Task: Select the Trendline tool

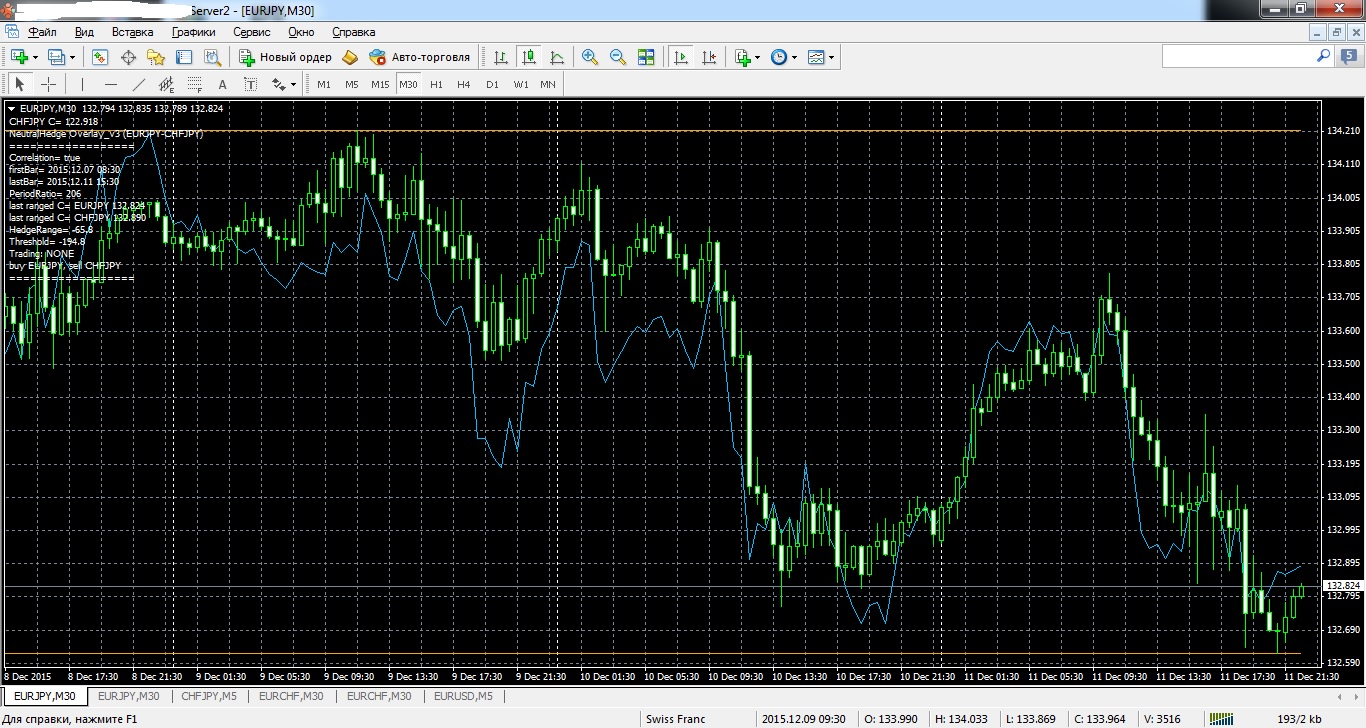Action: [x=139, y=84]
